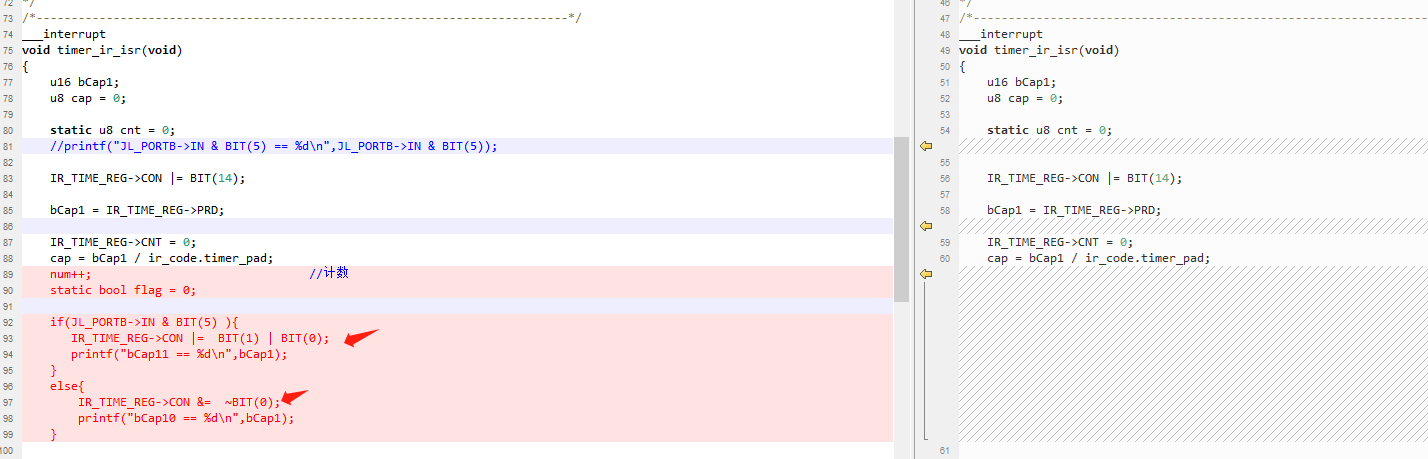Click "static u8 cnt = 0;" on left line 80
Image resolution: width=1428 pixels, height=459 pixels.
point(113,130)
